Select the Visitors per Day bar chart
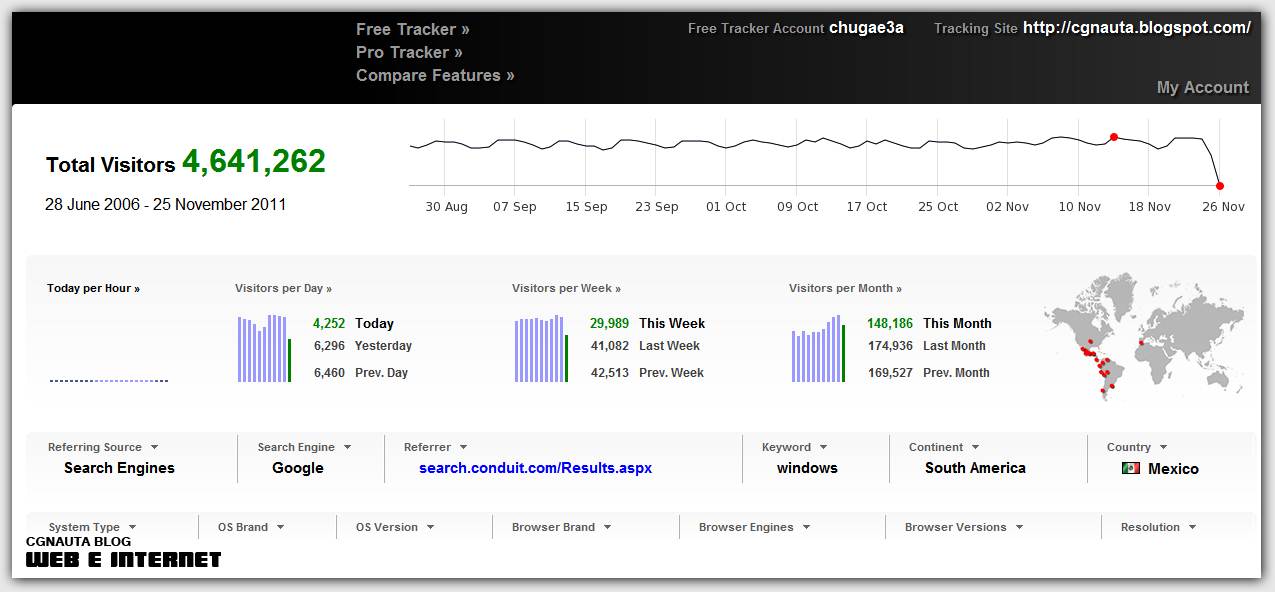1275x592 pixels. 263,348
